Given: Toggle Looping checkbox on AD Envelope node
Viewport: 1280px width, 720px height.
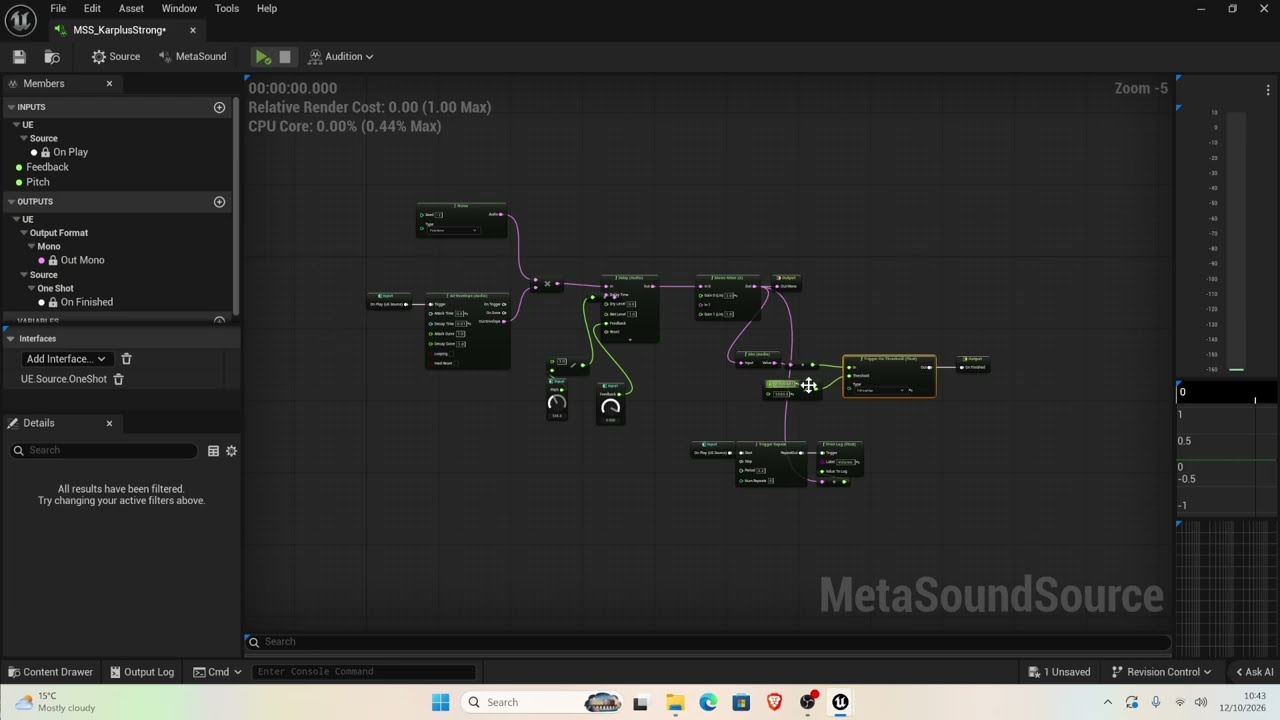Looking at the screenshot, I should 452,354.
